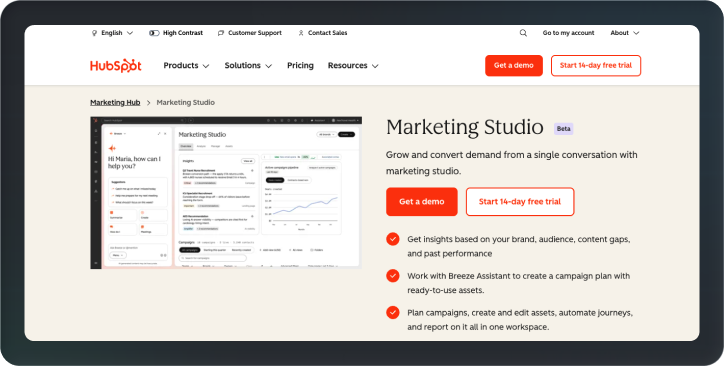Viewport: 724px width, 366px height.
Task: Click the 'Work with Breeze Assistant' text
Action: (x=519, y=283)
